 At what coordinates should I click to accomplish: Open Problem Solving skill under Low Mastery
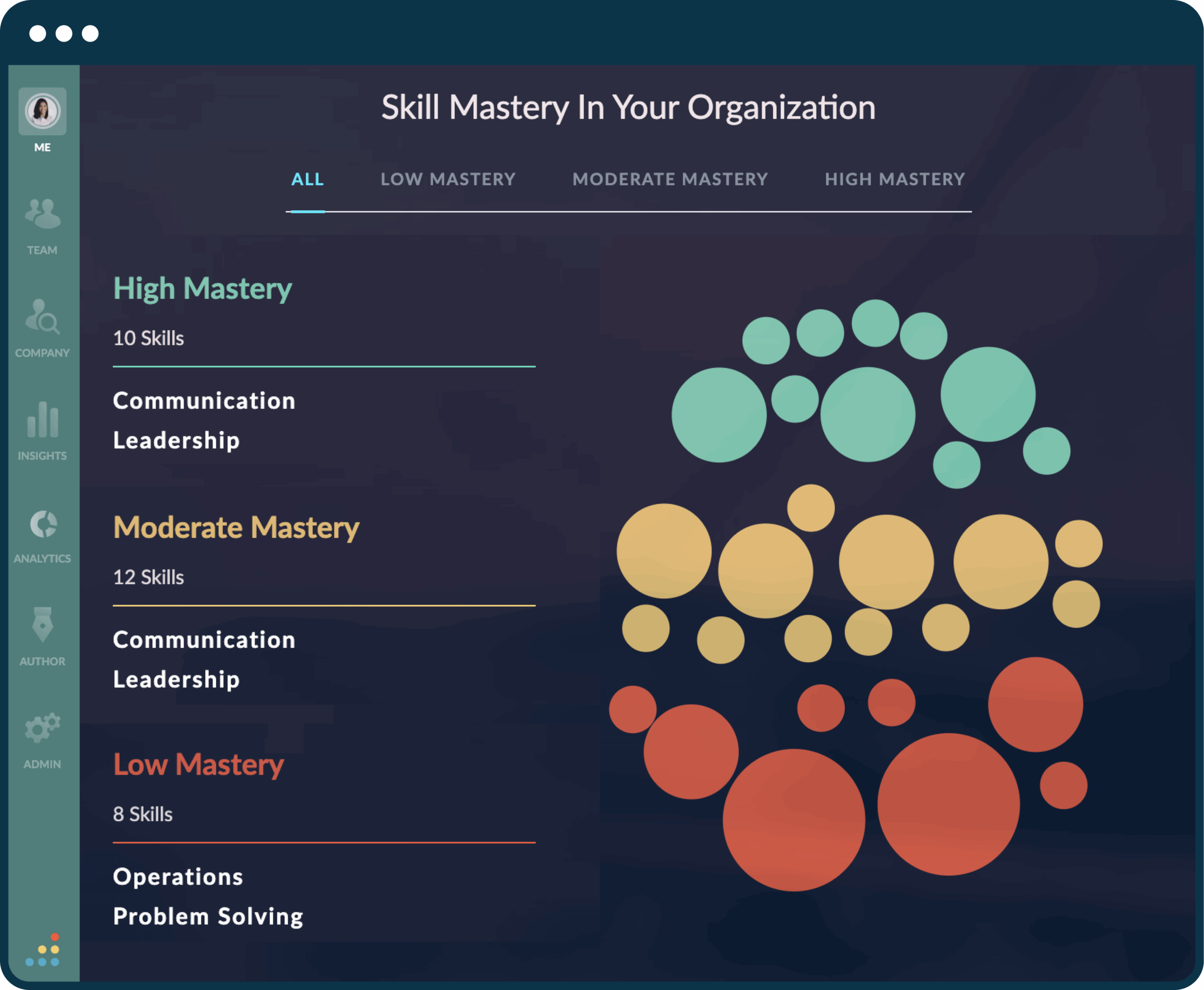click(208, 917)
